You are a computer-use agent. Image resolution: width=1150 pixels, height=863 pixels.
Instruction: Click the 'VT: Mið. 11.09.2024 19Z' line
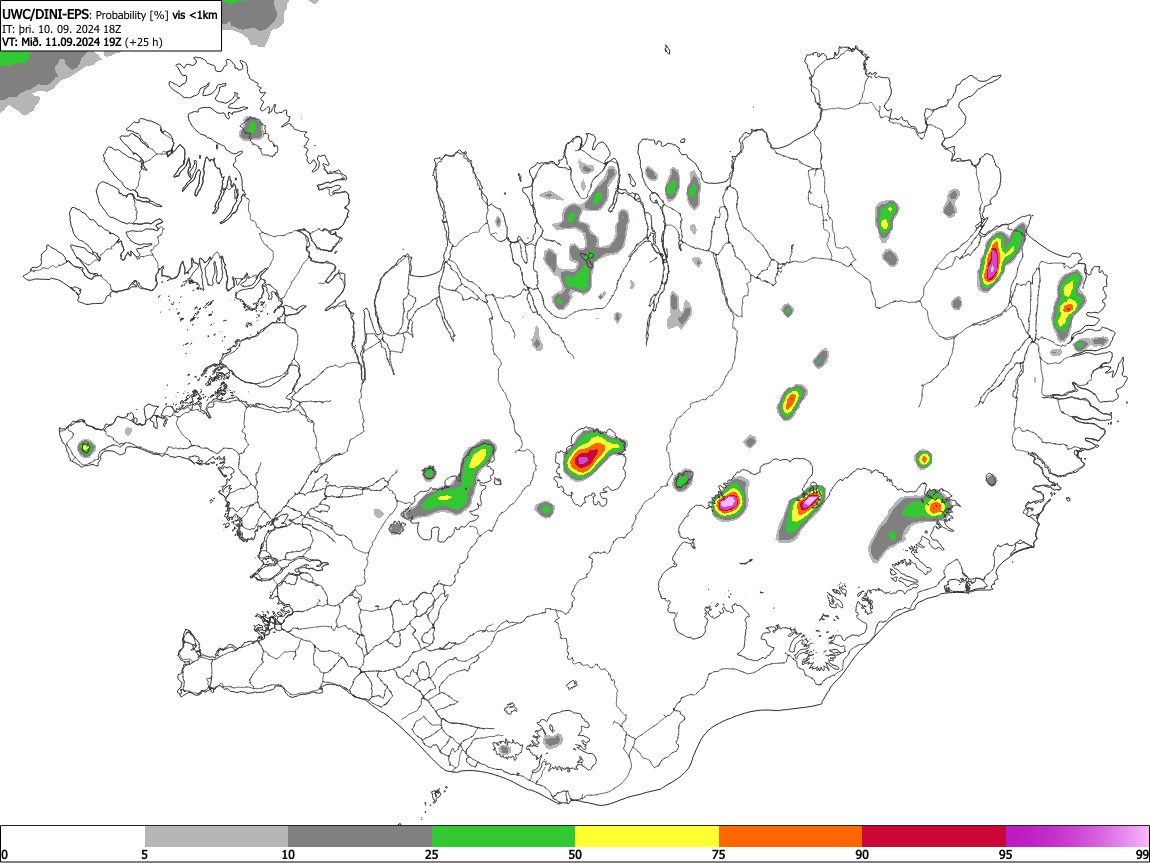(62, 42)
